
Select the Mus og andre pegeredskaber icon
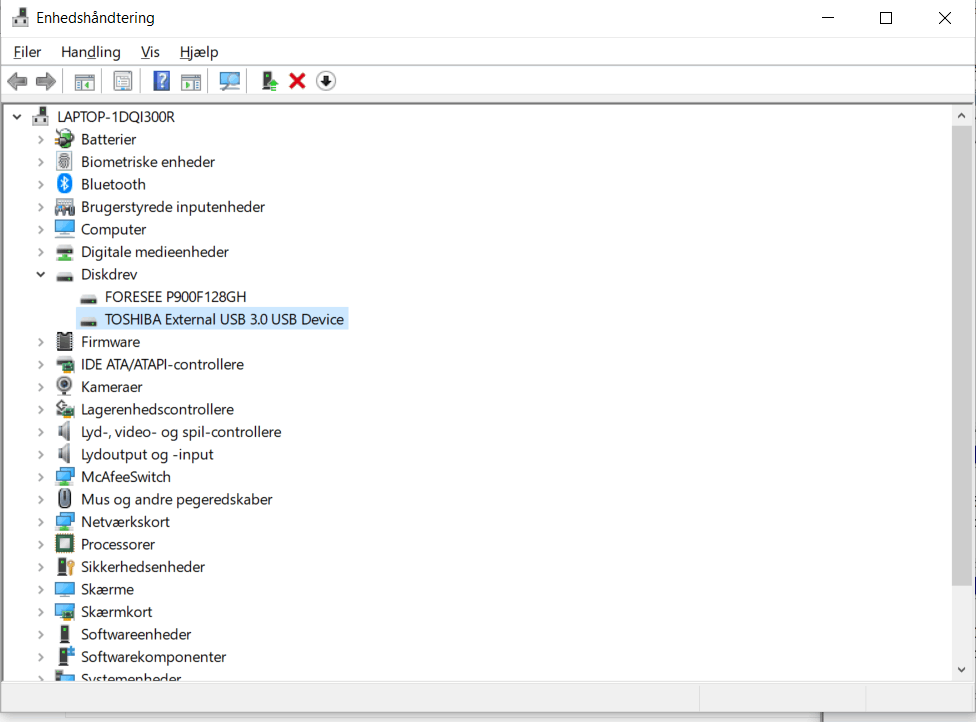(64, 499)
